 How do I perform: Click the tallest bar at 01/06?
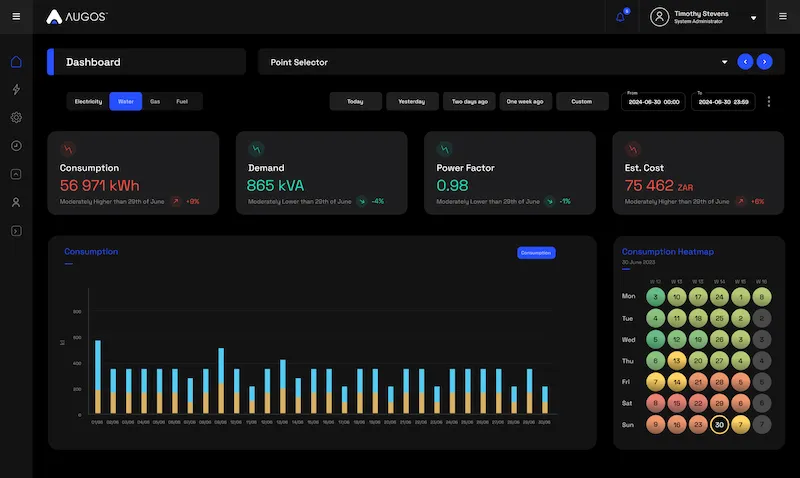98,376
